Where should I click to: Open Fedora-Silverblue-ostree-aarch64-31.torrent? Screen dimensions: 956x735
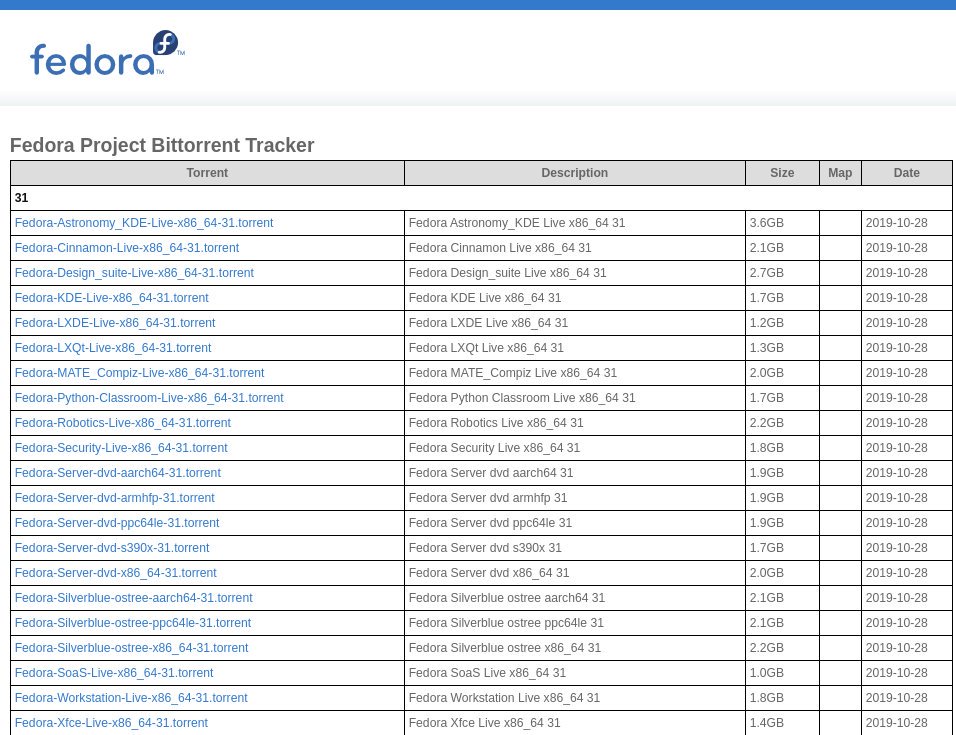(134, 598)
